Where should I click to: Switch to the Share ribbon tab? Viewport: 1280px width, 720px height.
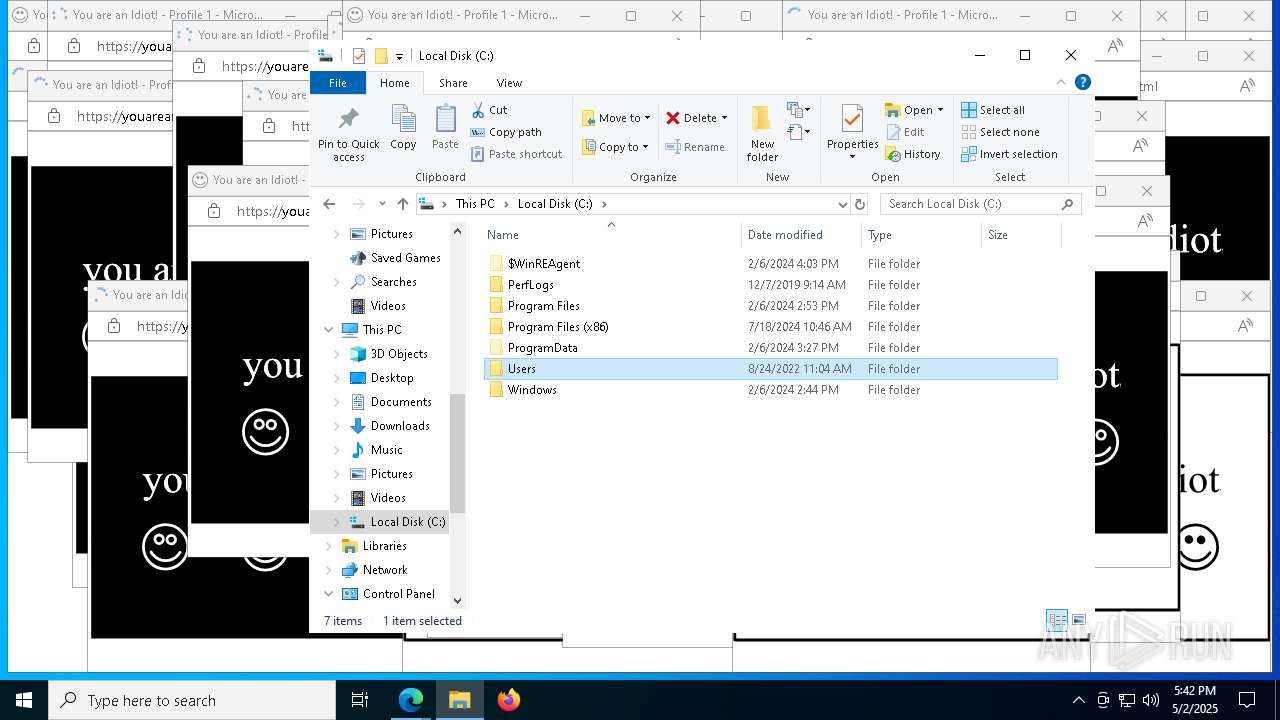tap(453, 83)
